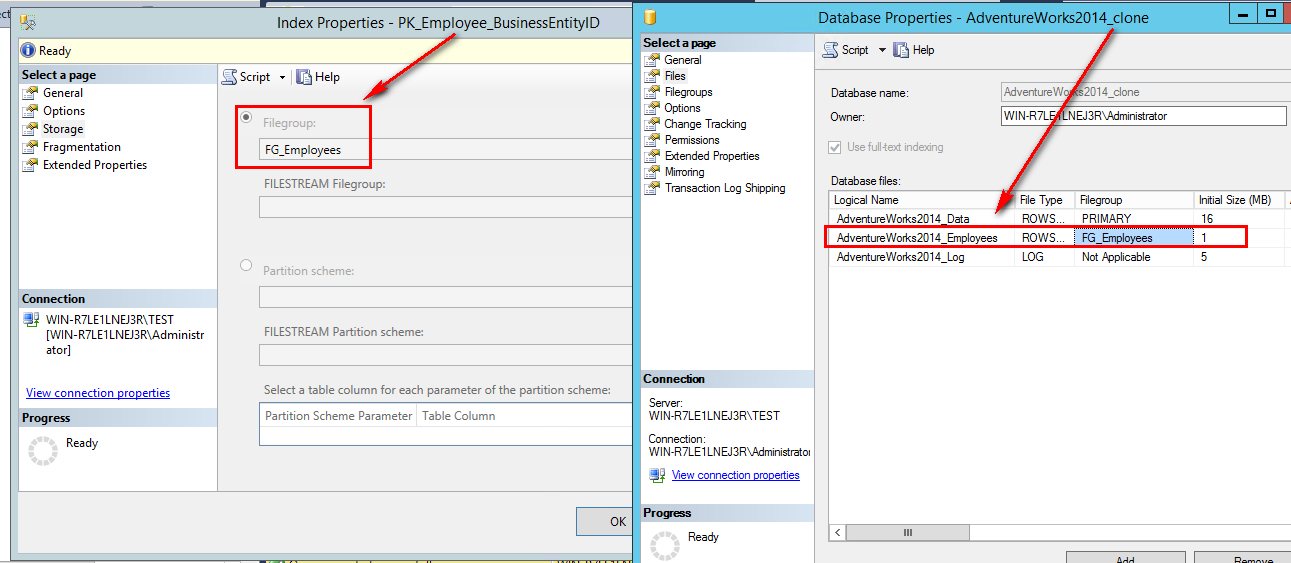
Task: Open General page in Database Properties
Action: (683, 60)
